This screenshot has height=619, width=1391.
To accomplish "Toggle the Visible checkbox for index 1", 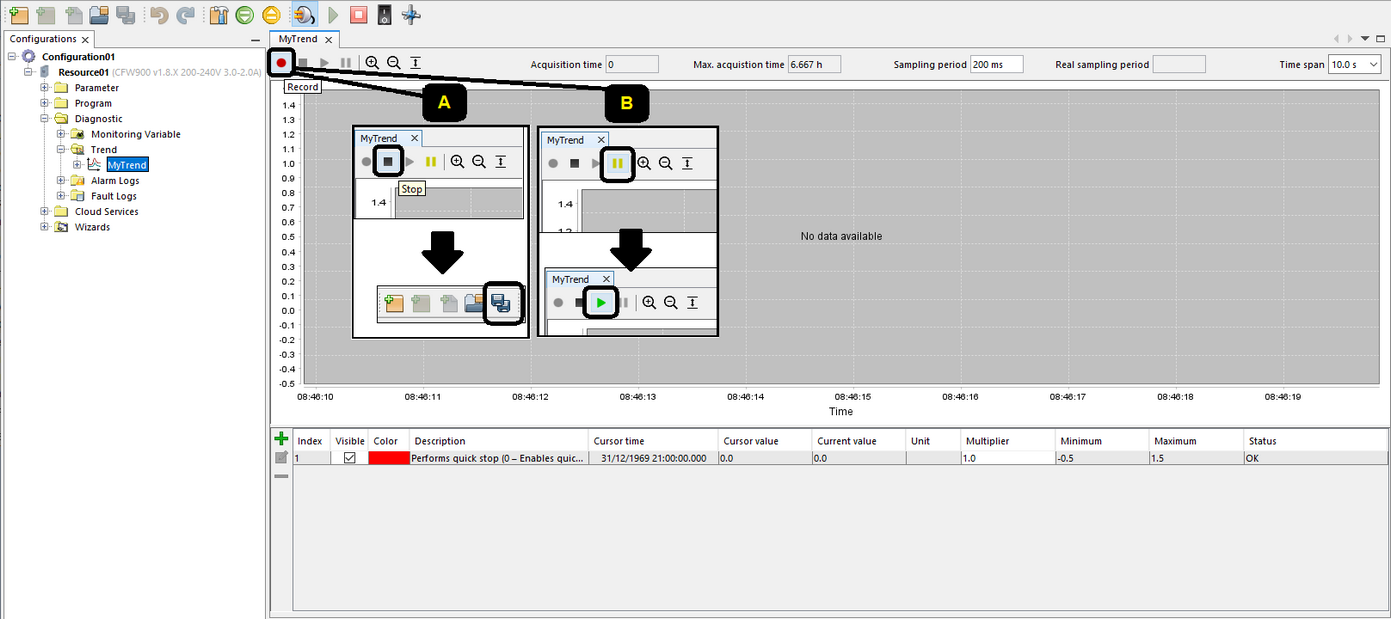I will point(349,458).
